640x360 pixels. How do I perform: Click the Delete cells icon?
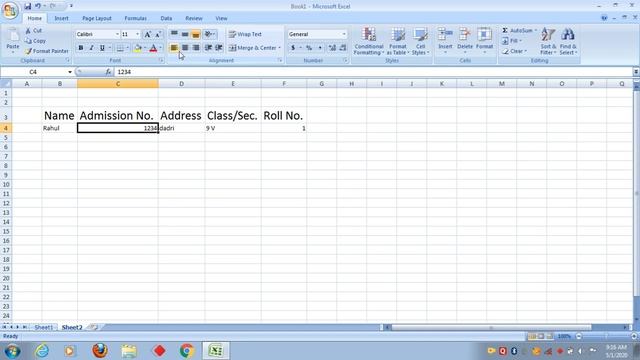pyautogui.click(x=464, y=35)
